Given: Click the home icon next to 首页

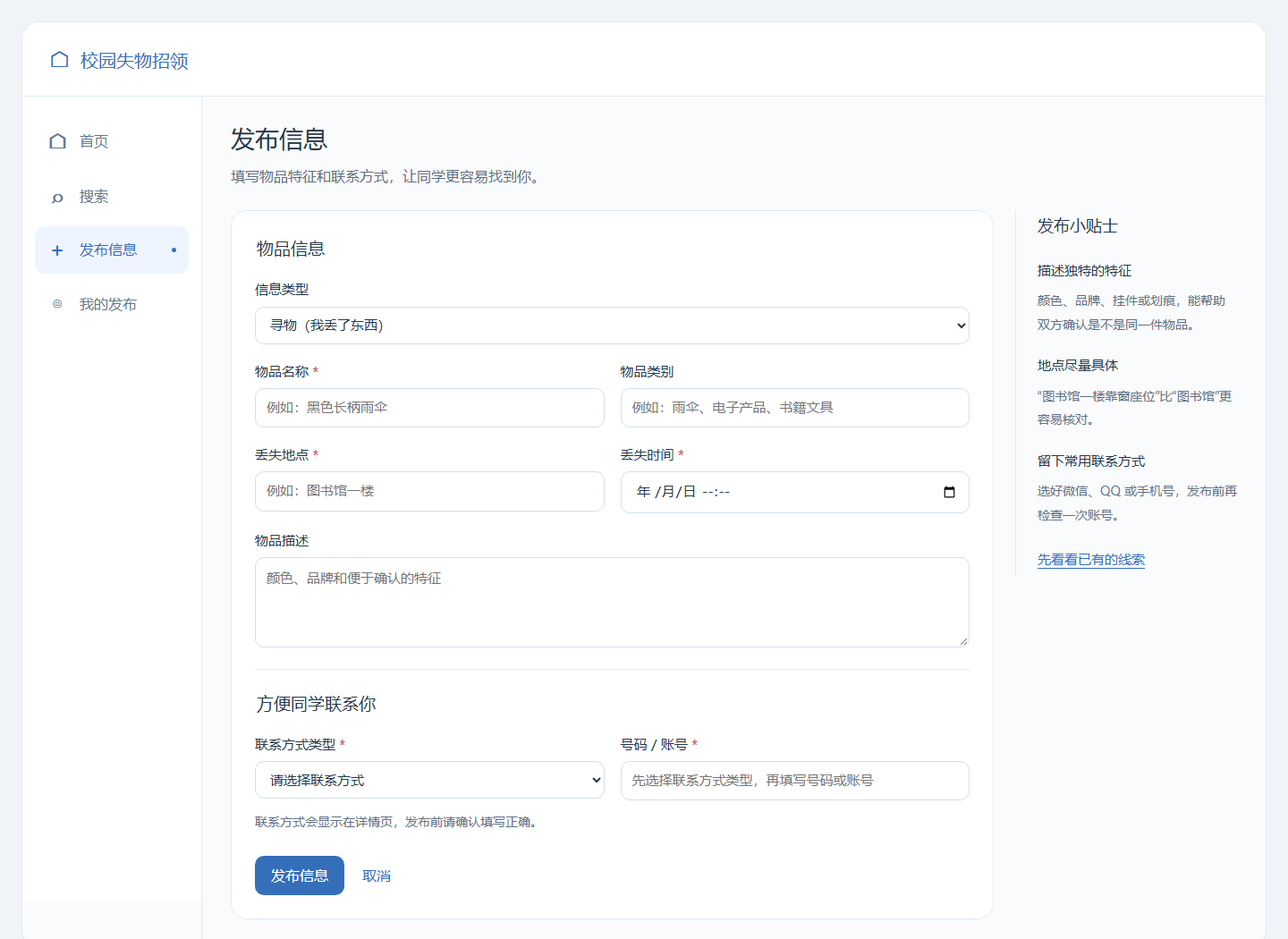Looking at the screenshot, I should [x=58, y=141].
